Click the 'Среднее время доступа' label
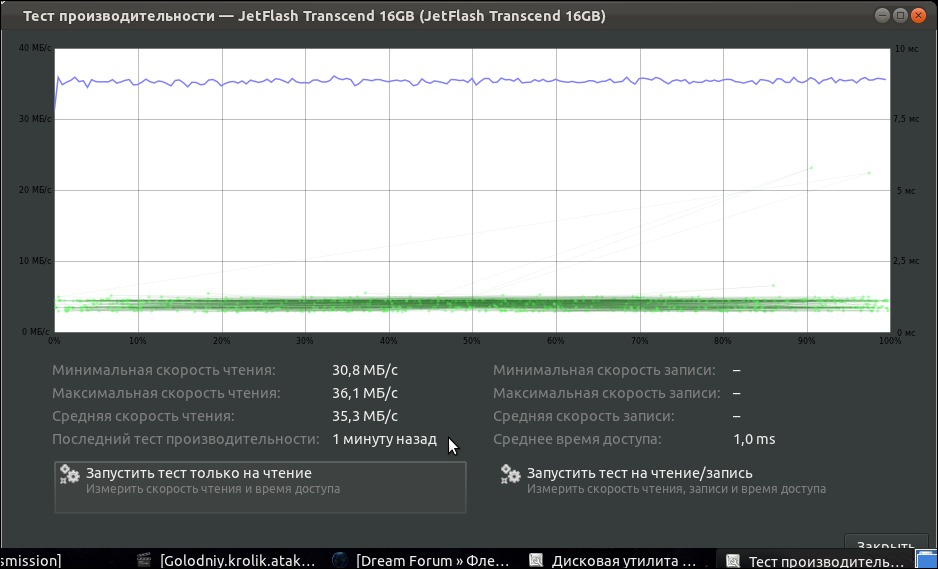The width and height of the screenshot is (938, 569). pos(577,439)
